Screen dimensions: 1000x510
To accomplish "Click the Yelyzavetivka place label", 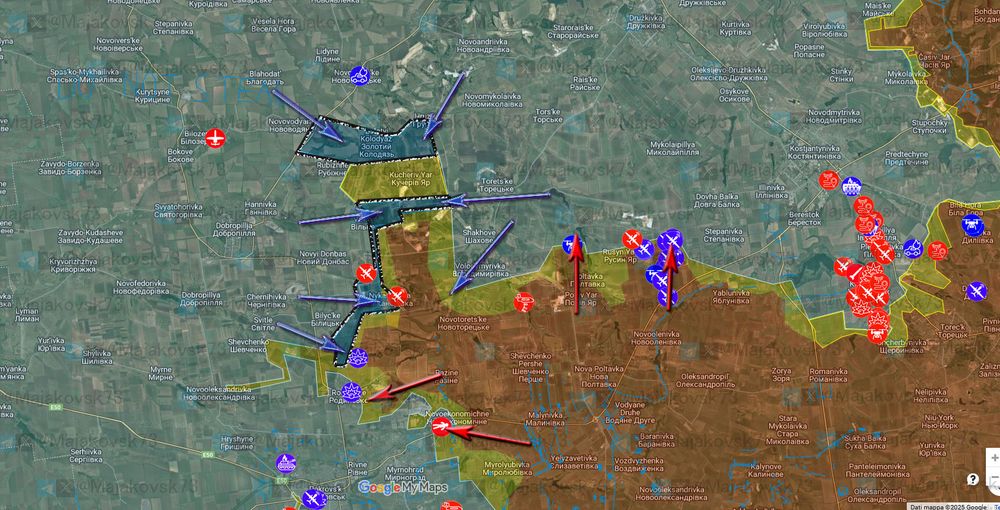I will 573,462.
